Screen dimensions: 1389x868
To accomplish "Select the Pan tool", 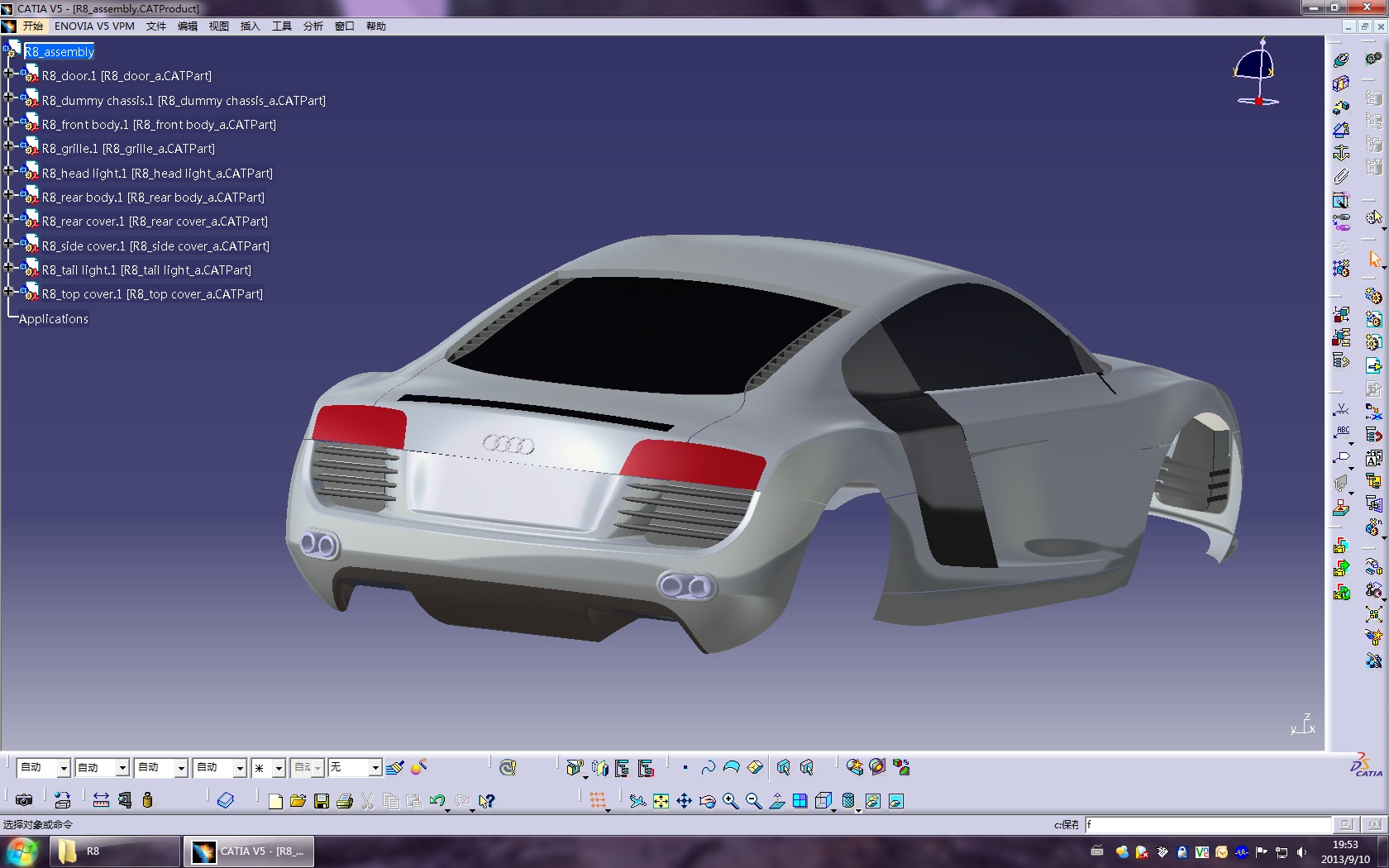I will click(684, 801).
